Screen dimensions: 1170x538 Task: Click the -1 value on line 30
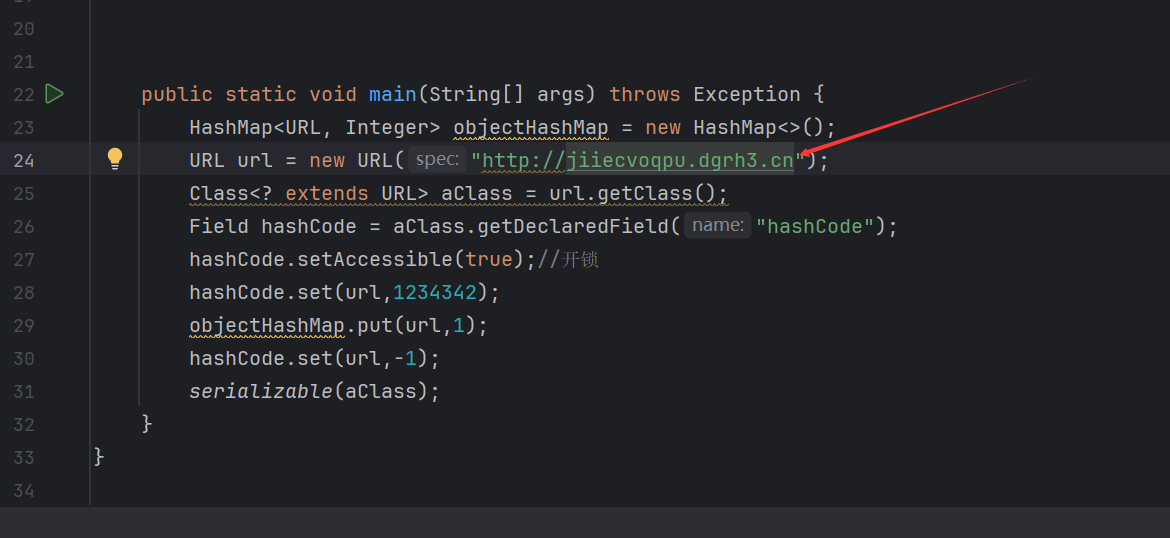pos(405,358)
